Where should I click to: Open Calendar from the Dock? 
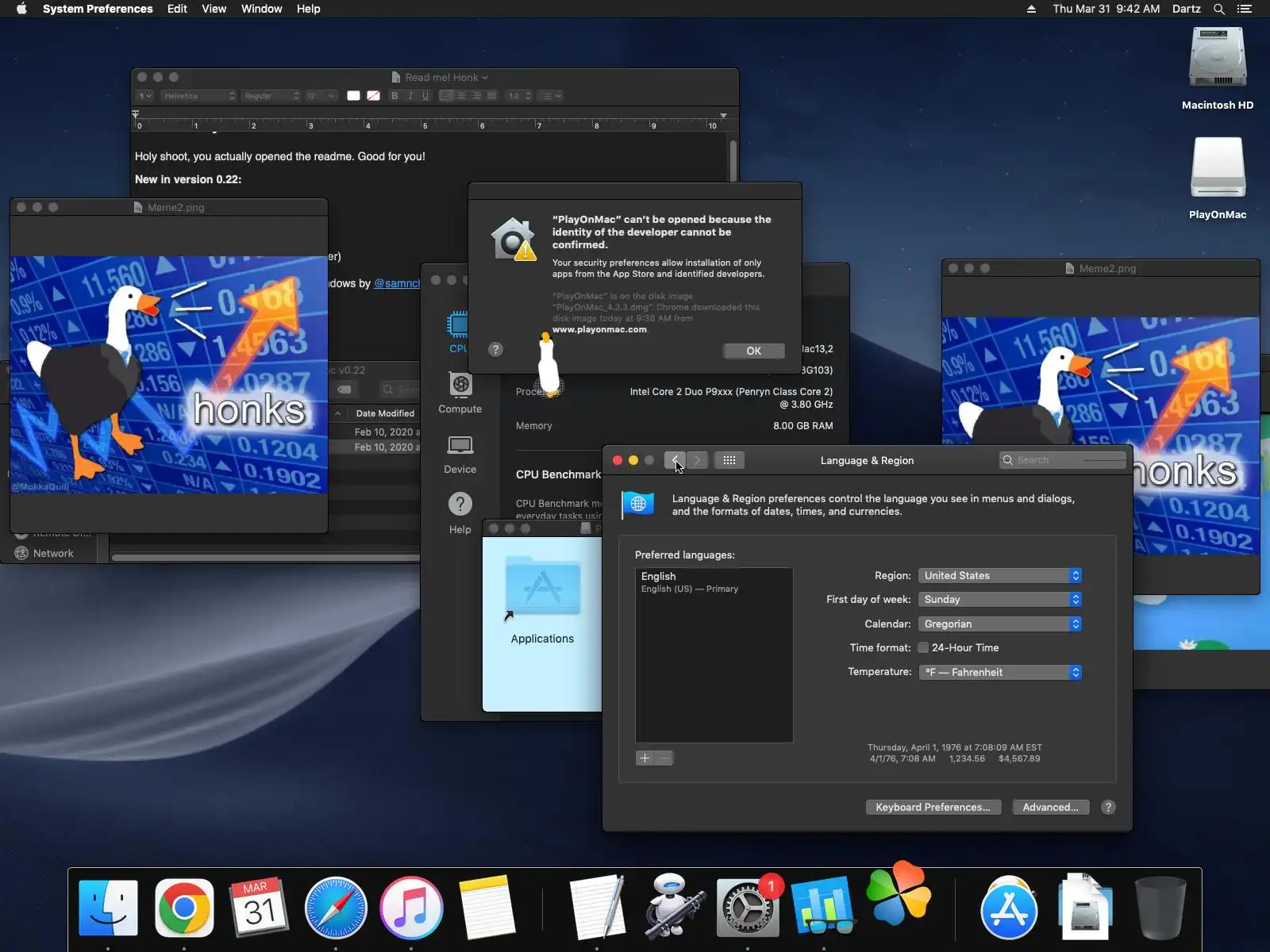tap(260, 908)
